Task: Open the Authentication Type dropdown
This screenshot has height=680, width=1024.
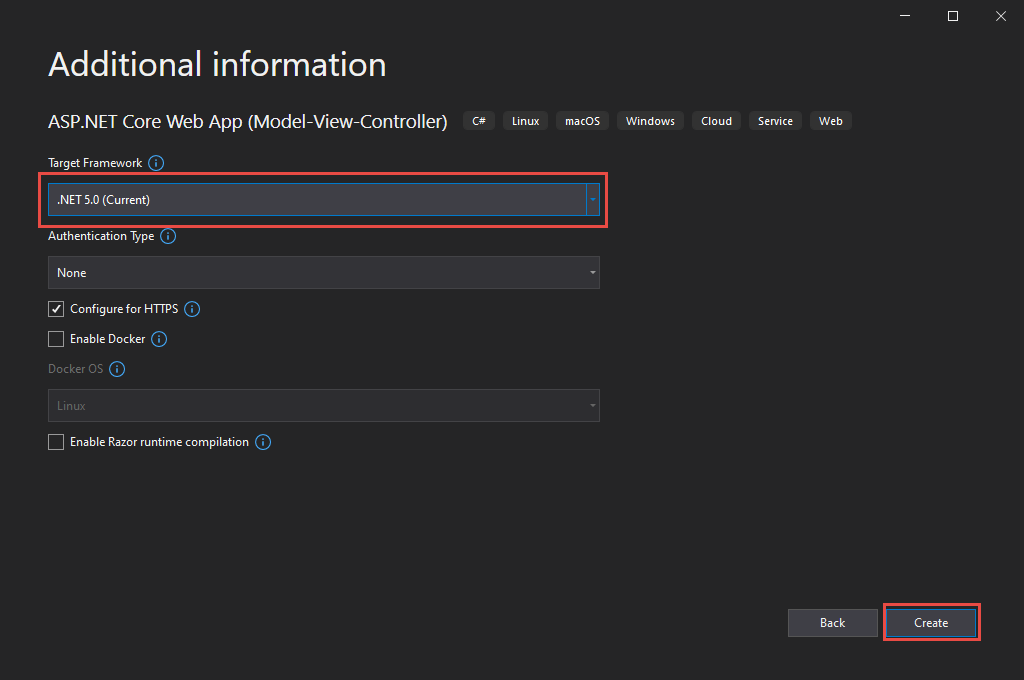Action: click(591, 272)
